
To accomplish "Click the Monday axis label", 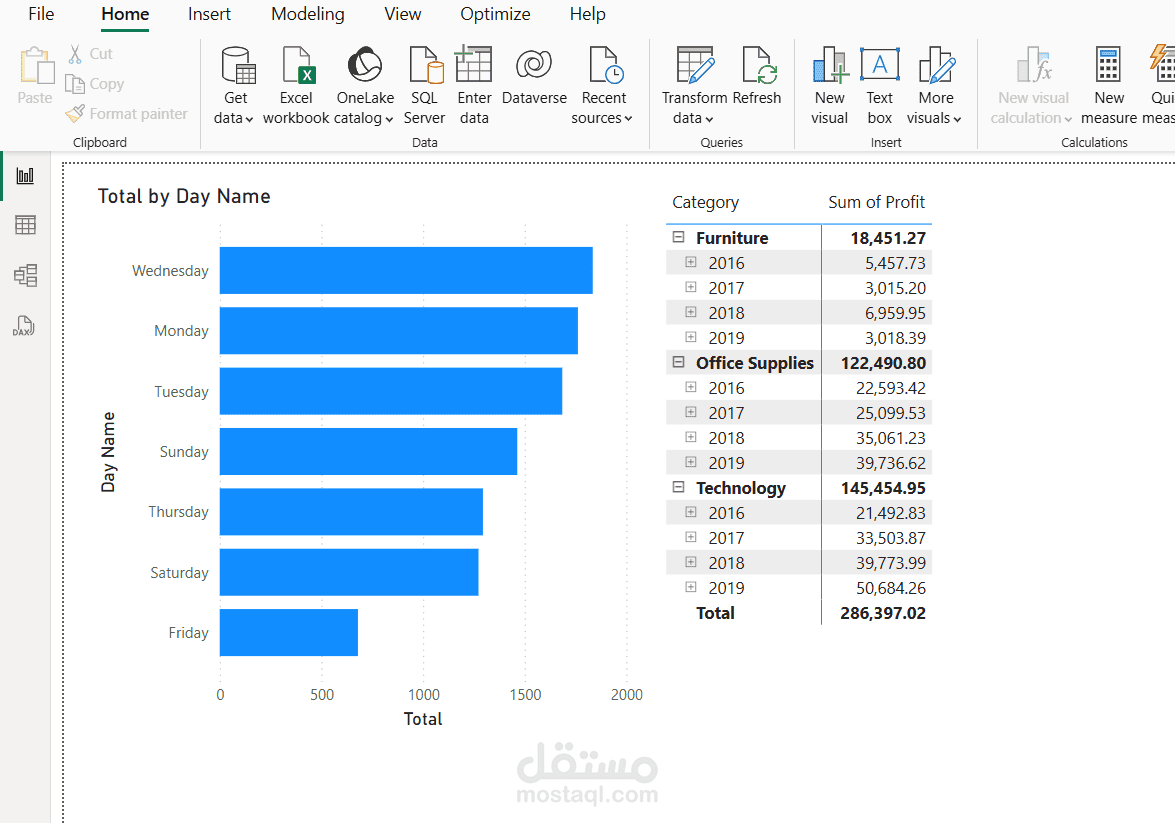I will click(x=181, y=331).
